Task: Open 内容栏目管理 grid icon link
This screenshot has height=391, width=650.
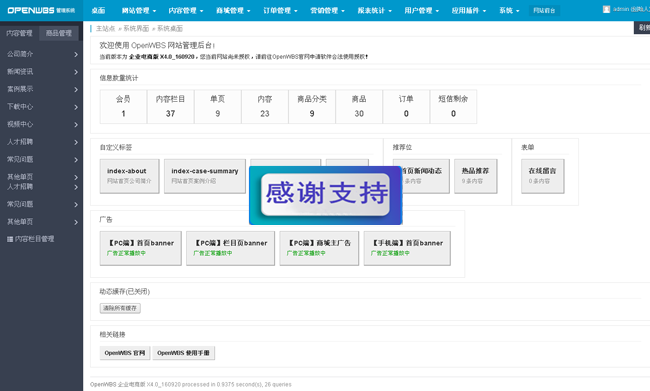Action: point(10,239)
